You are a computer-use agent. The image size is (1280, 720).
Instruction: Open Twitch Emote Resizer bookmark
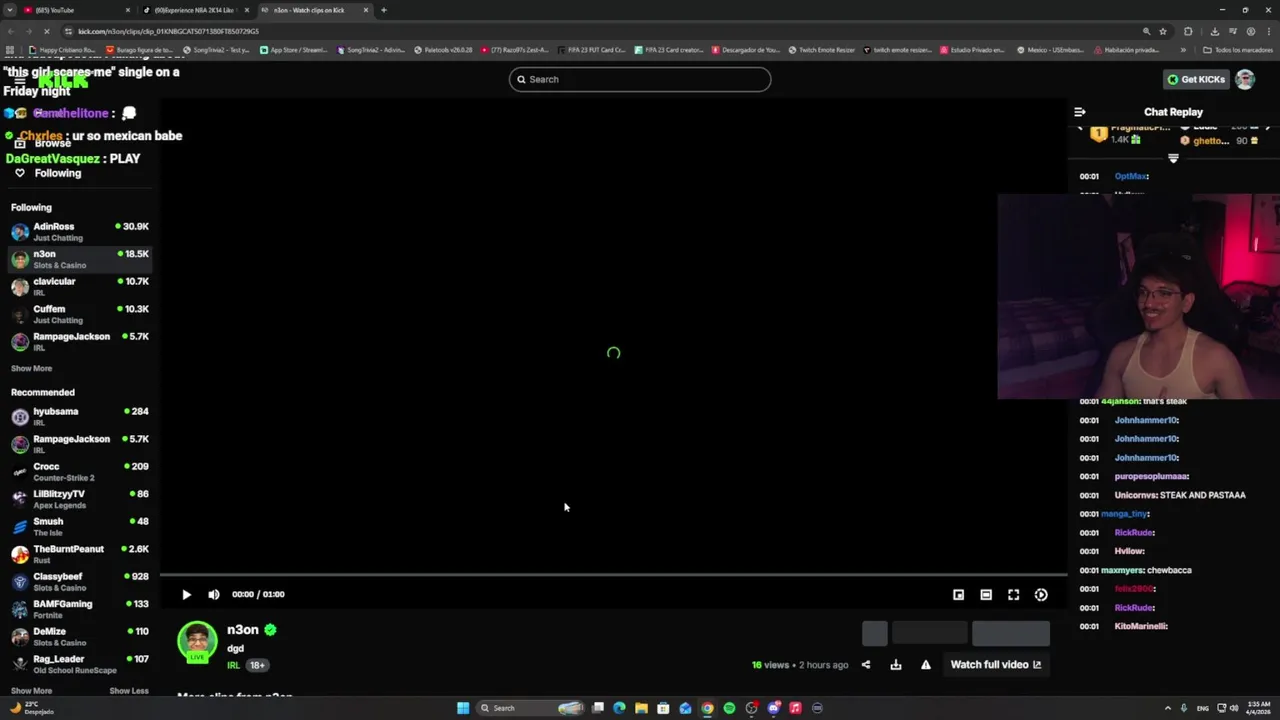pos(822,49)
